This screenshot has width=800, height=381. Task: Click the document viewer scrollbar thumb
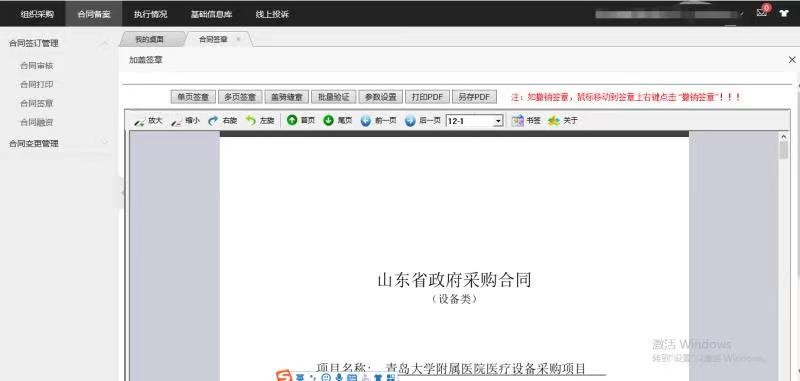784,150
